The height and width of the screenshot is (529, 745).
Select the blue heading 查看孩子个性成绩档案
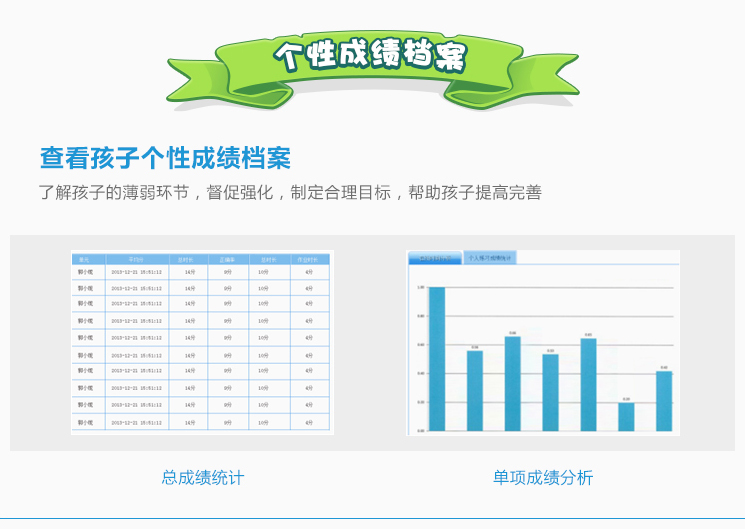click(x=165, y=158)
